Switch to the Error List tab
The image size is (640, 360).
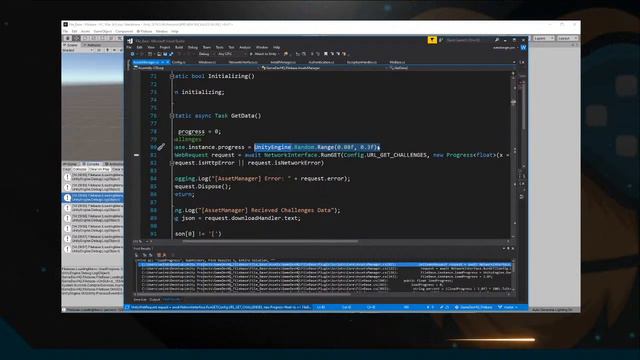pyautogui.click(x=140, y=300)
